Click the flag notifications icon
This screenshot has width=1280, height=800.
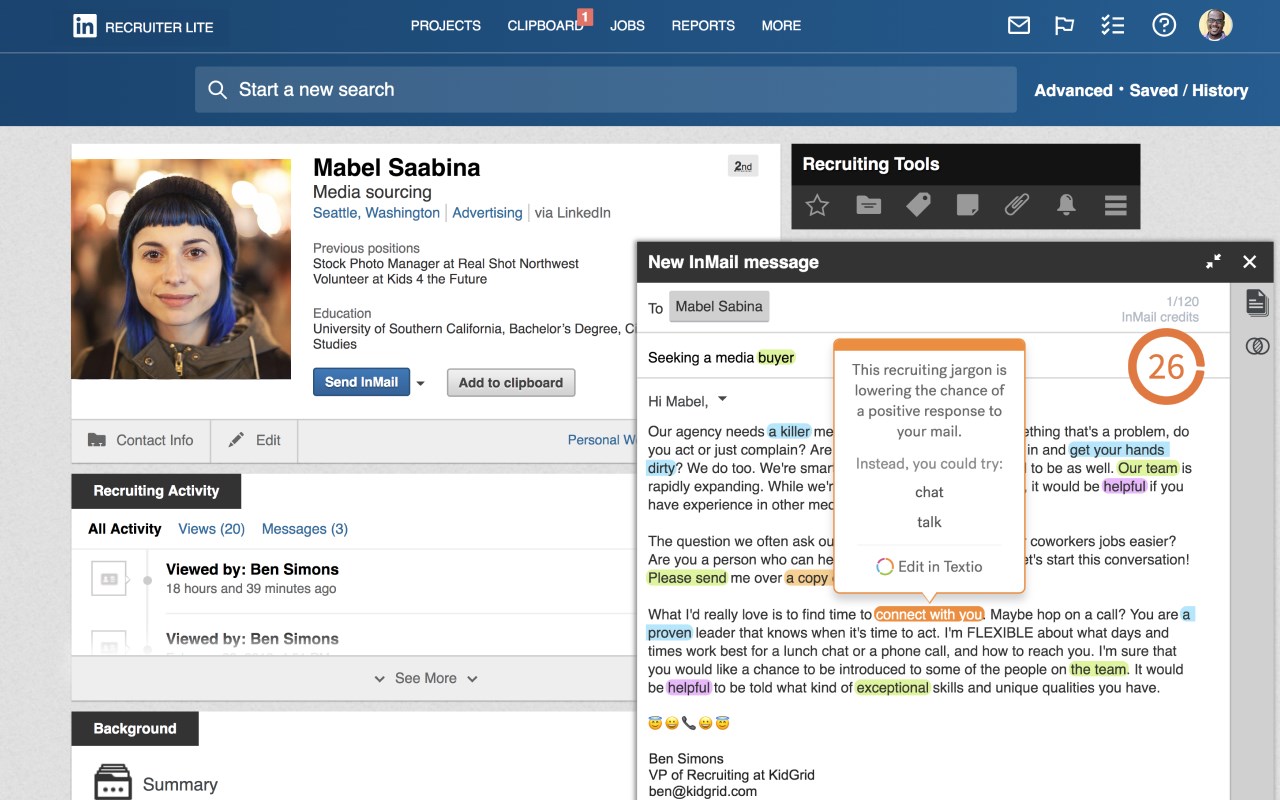coord(1065,26)
